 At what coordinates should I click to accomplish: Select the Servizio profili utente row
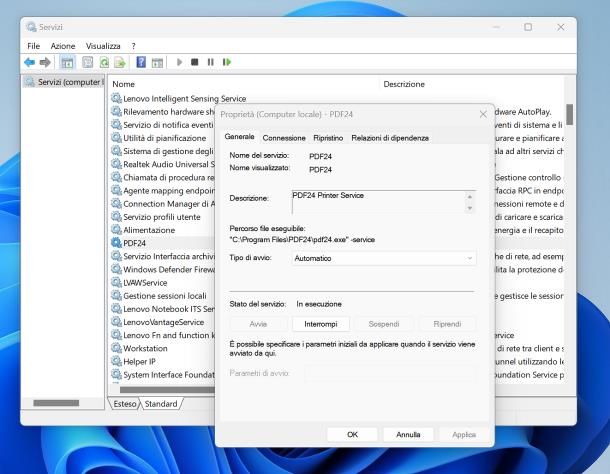161,217
